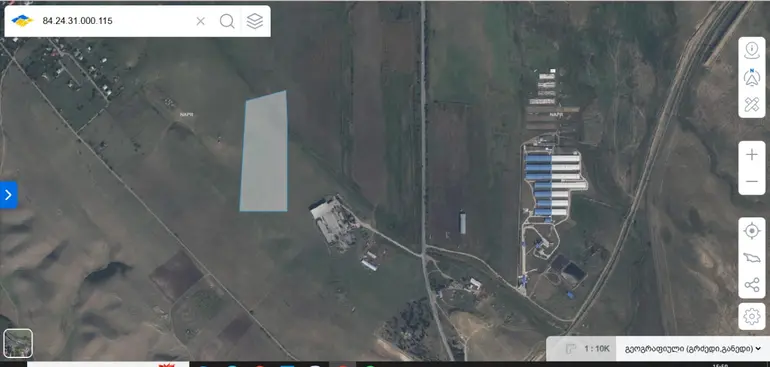Run search with magnifying glass icon
770x367 pixels.
[227, 21]
